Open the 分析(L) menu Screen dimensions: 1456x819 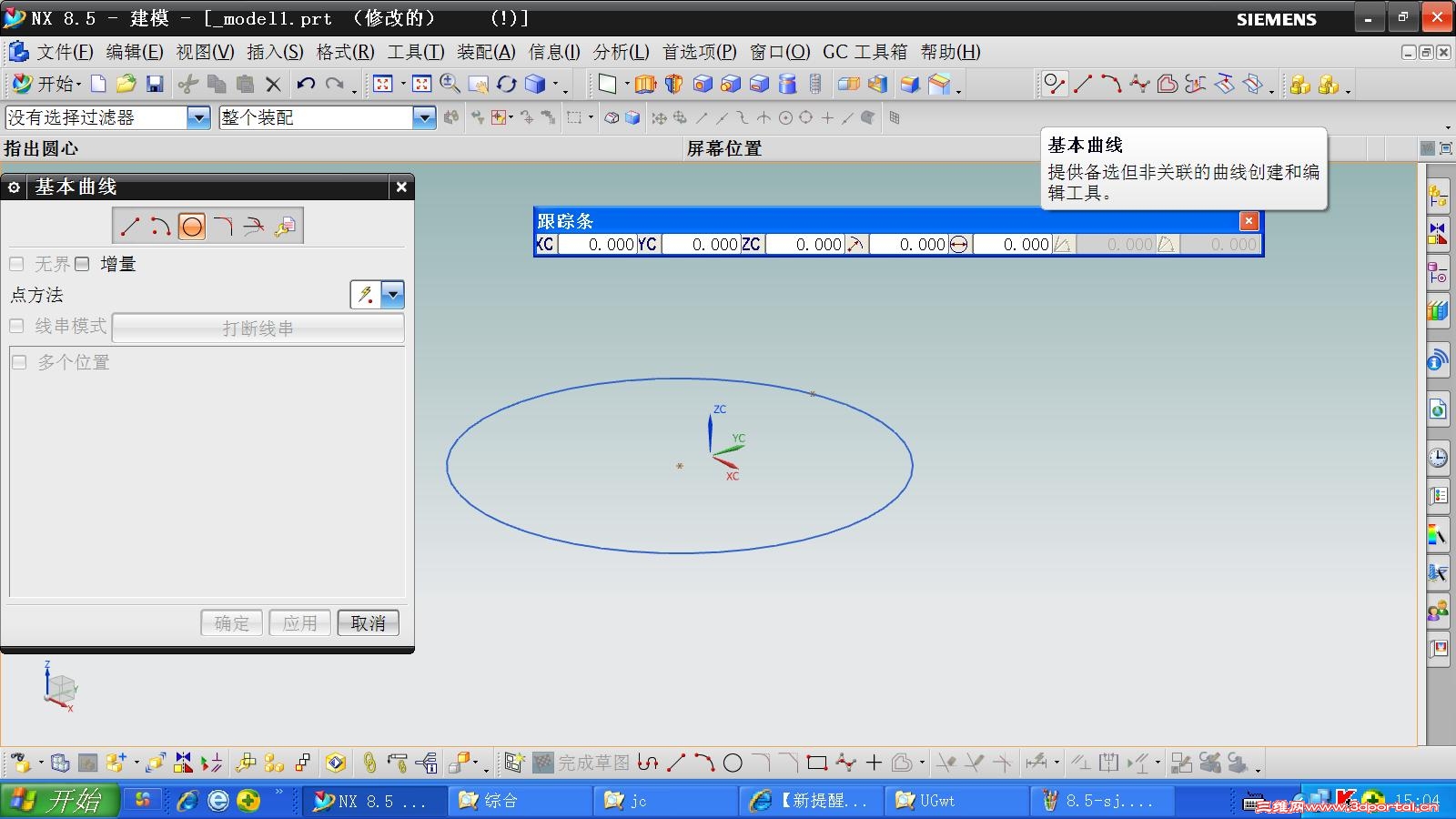pyautogui.click(x=622, y=52)
